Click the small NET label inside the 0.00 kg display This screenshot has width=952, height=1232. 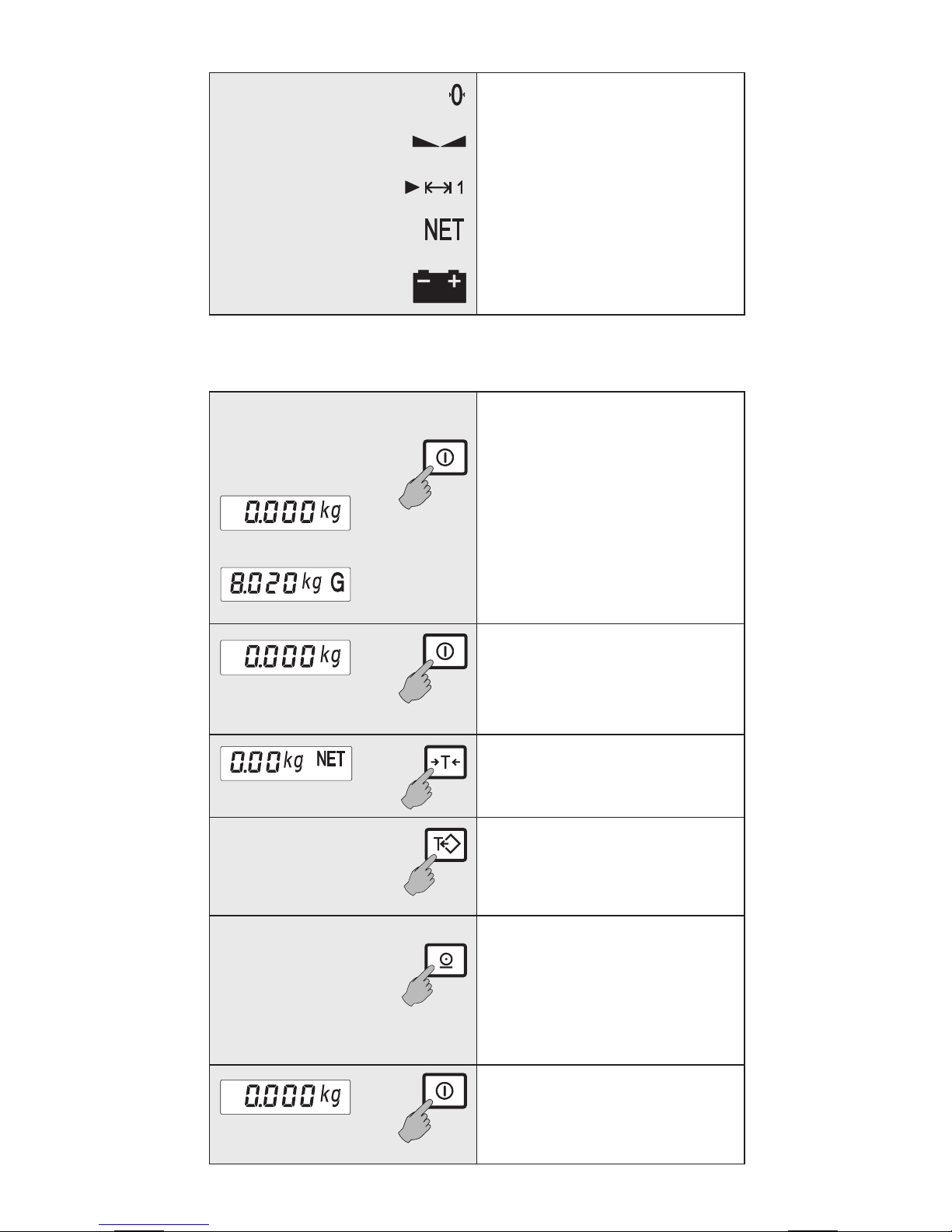[330, 759]
